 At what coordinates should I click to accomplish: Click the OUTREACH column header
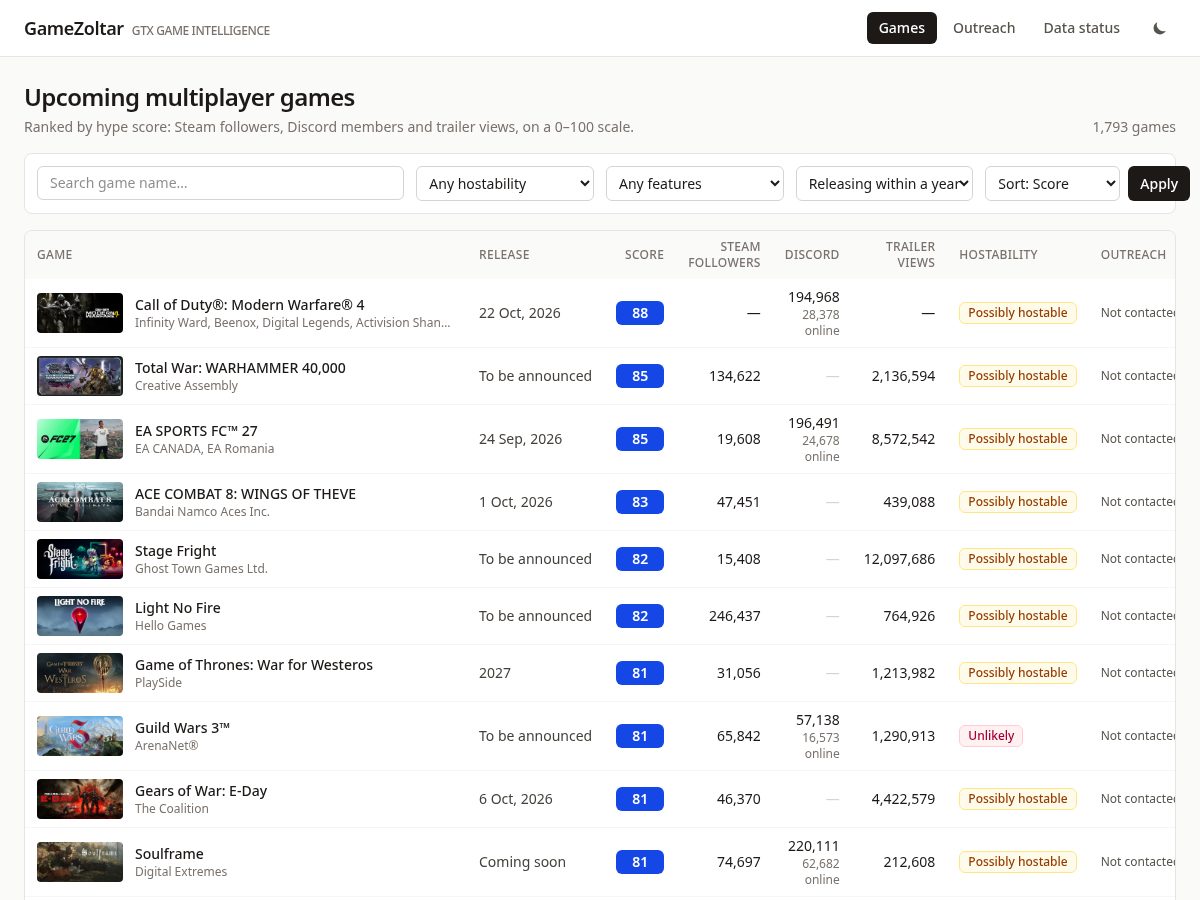click(1133, 255)
